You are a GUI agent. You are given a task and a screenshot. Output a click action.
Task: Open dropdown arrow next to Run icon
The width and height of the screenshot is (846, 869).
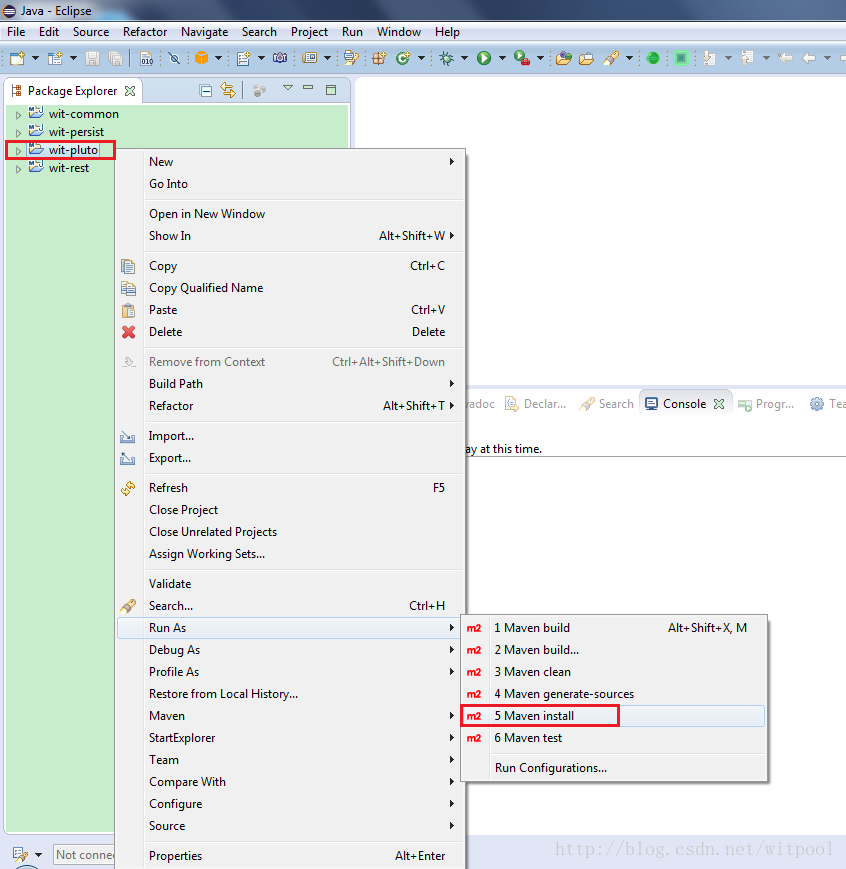coord(502,58)
